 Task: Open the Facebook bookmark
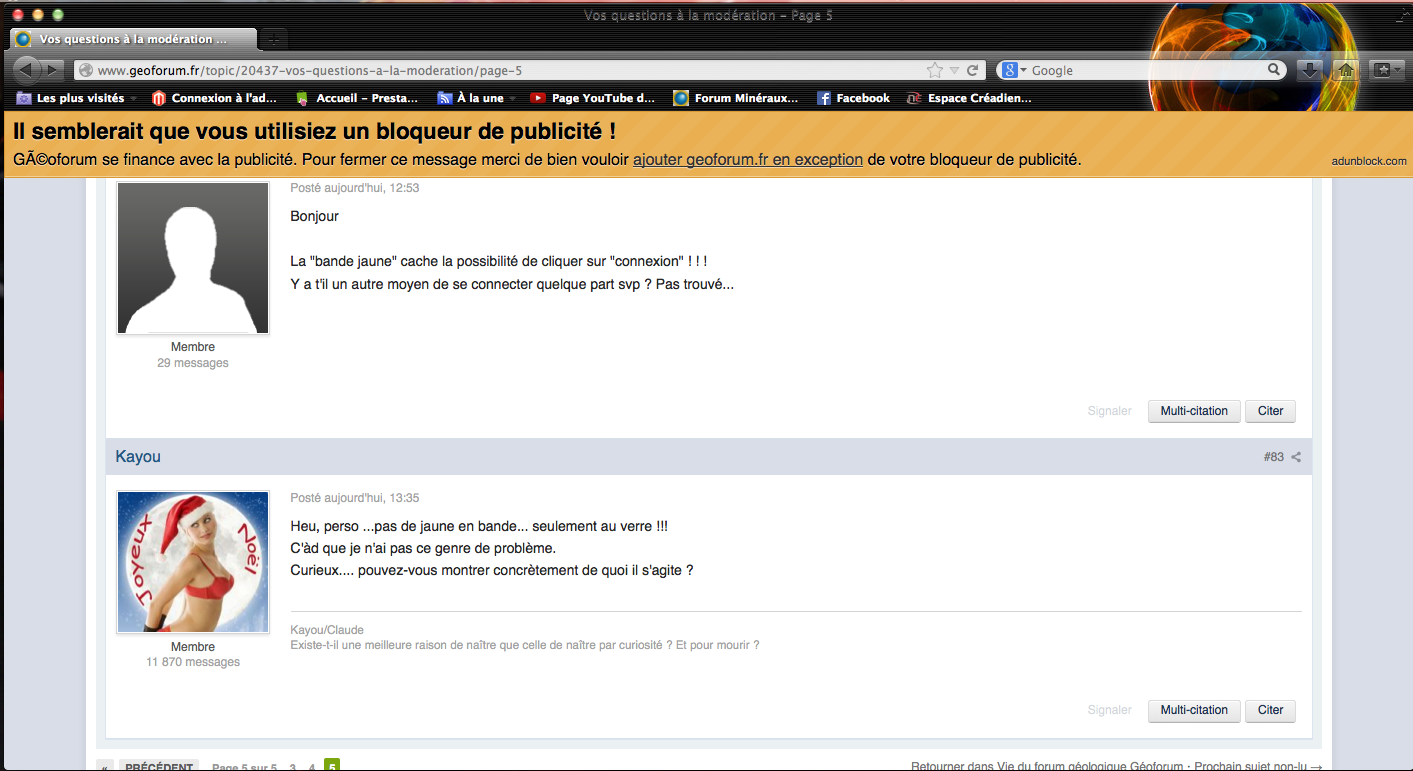pyautogui.click(x=853, y=98)
